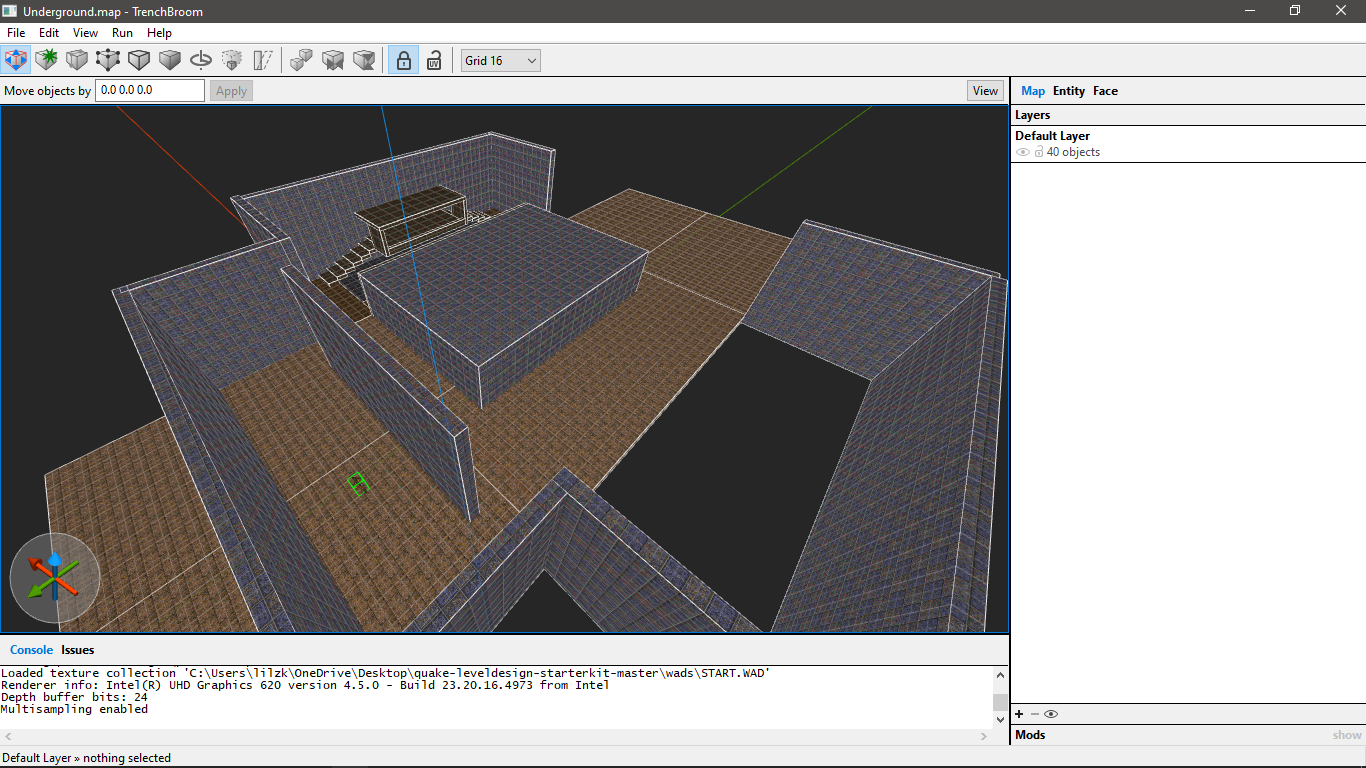Click the status bar selection text
Screen dimensions: 1366x768
click(86, 758)
